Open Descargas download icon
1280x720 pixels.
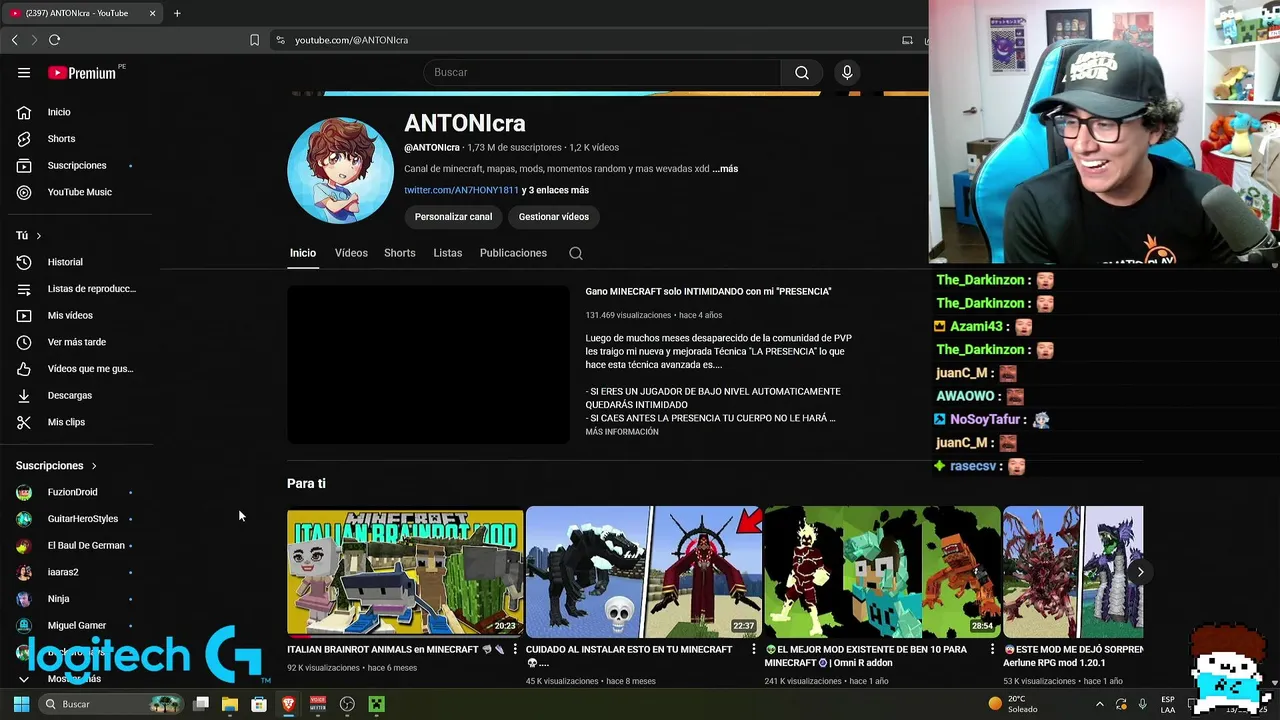pyautogui.click(x=24, y=395)
